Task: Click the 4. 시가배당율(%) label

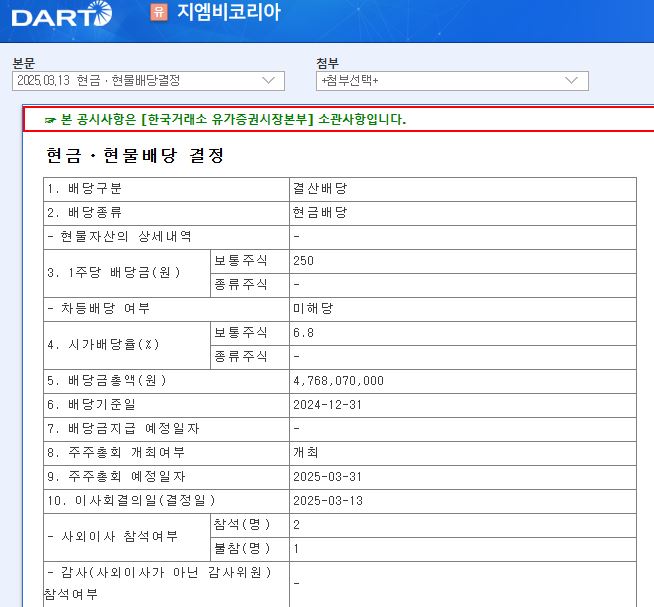Action: [x=103, y=345]
